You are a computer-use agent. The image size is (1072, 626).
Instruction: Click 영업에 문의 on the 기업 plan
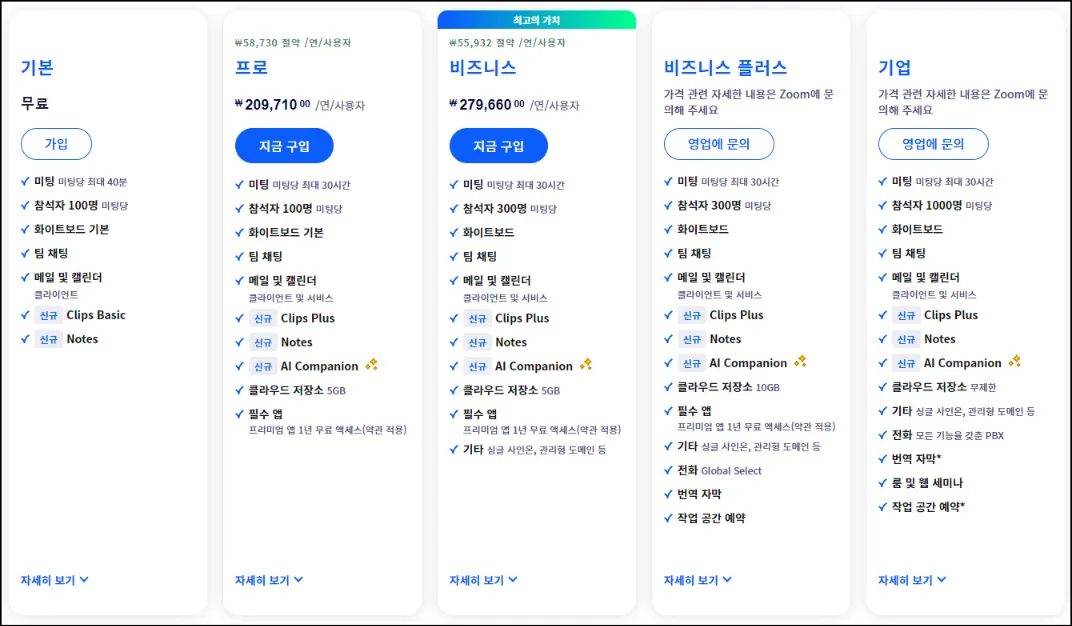pyautogui.click(x=933, y=143)
